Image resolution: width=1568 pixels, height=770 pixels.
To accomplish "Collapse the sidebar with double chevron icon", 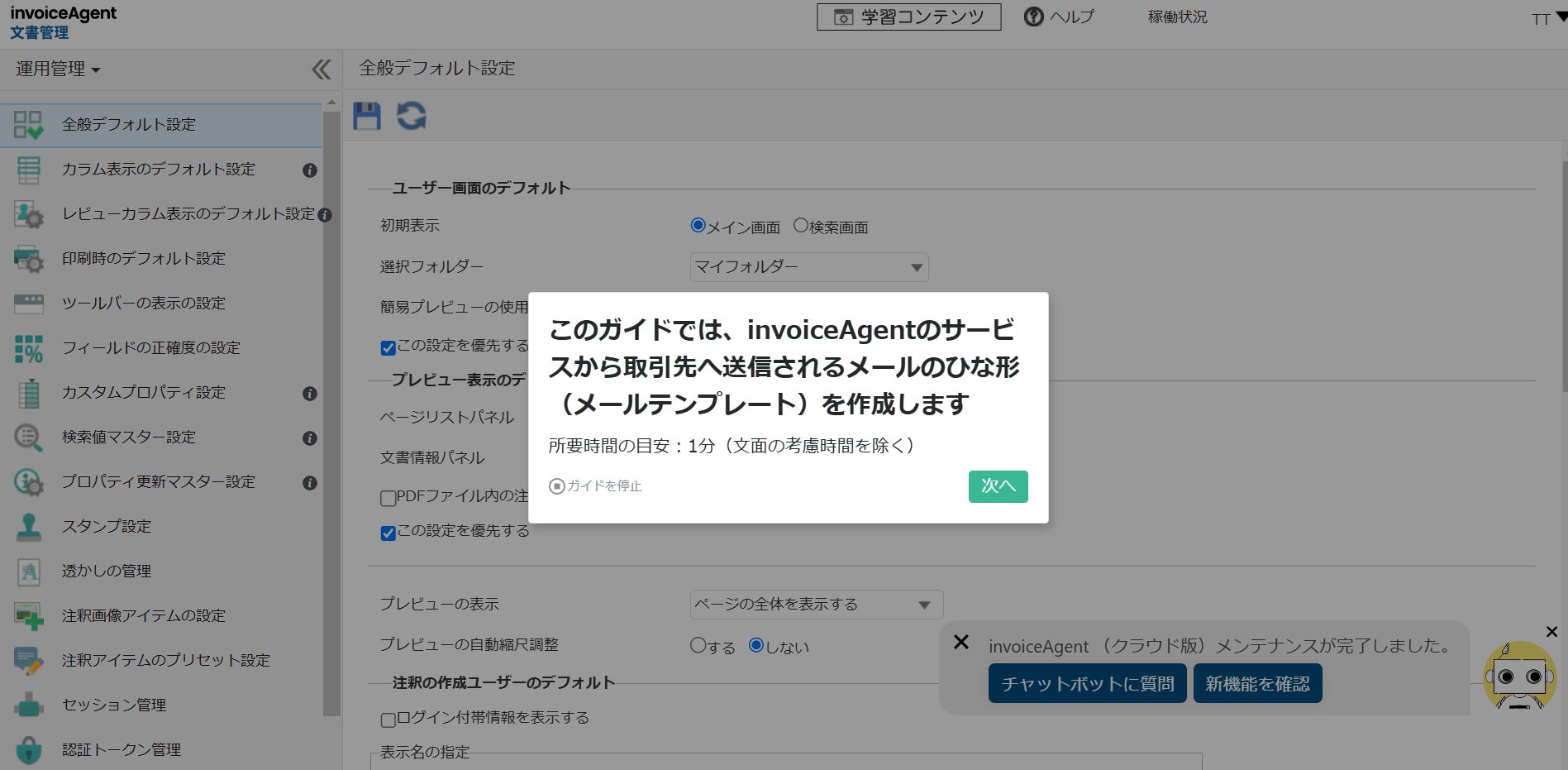I will point(322,69).
